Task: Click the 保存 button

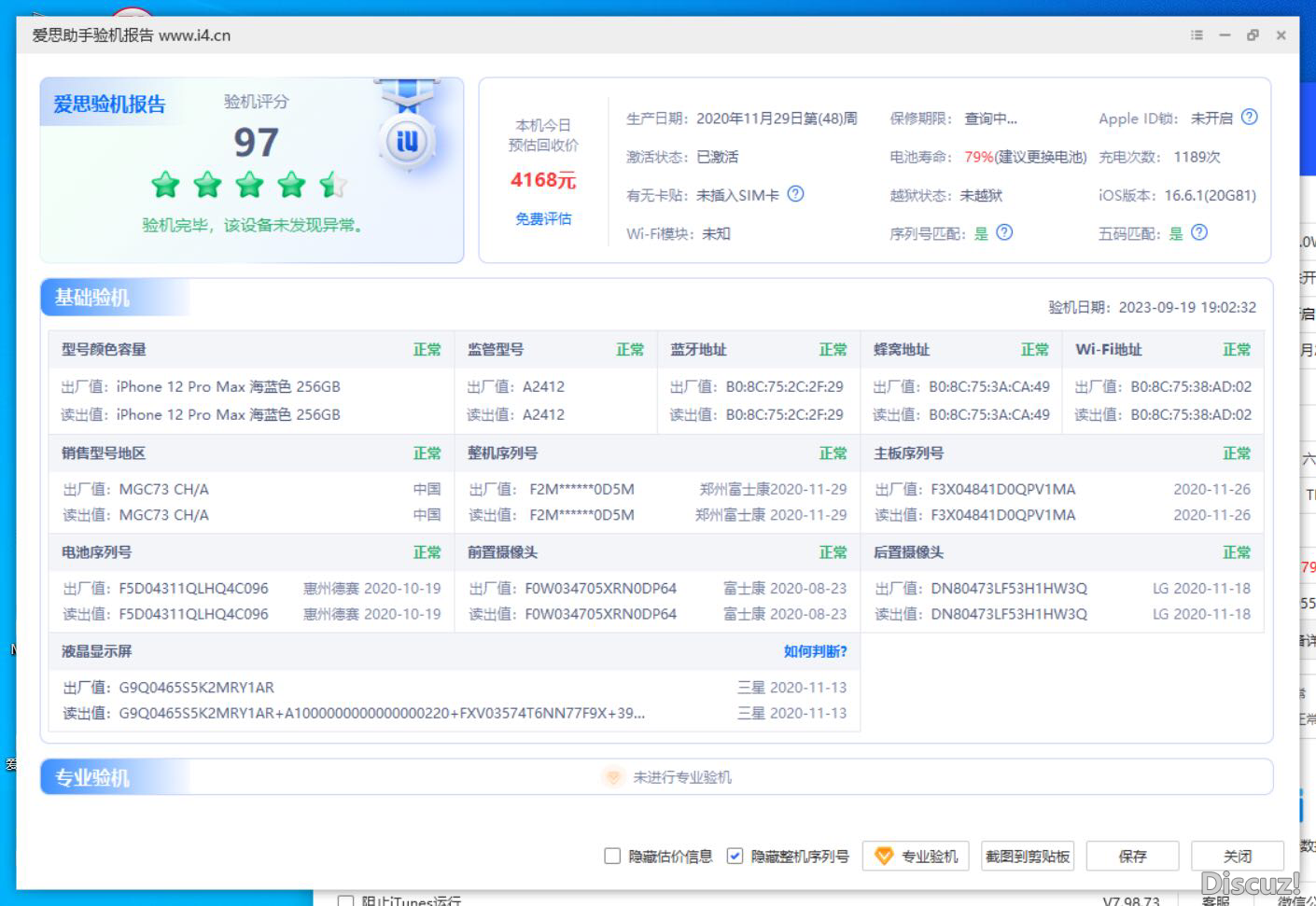Action: (1132, 856)
